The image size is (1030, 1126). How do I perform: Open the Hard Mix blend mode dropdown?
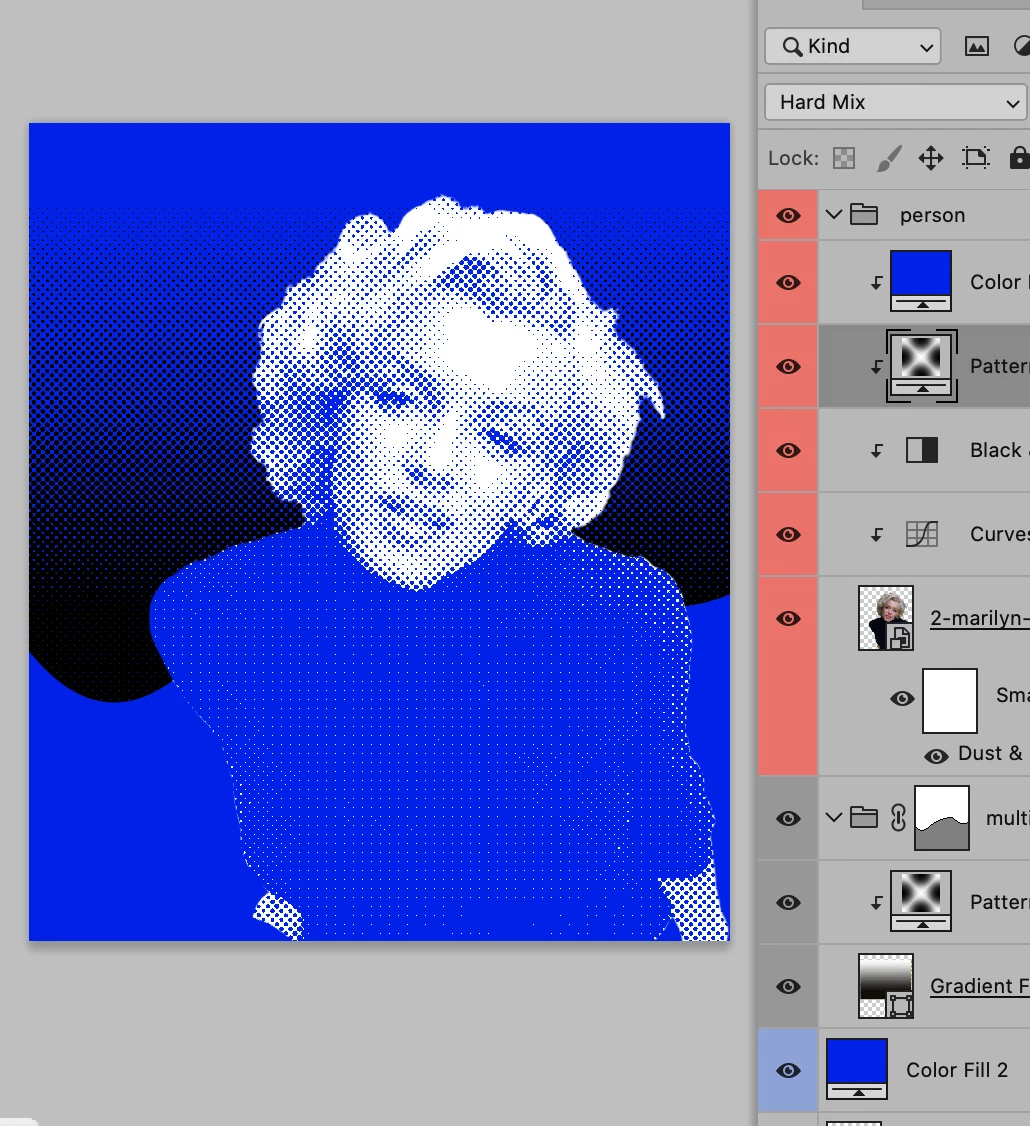coord(896,102)
